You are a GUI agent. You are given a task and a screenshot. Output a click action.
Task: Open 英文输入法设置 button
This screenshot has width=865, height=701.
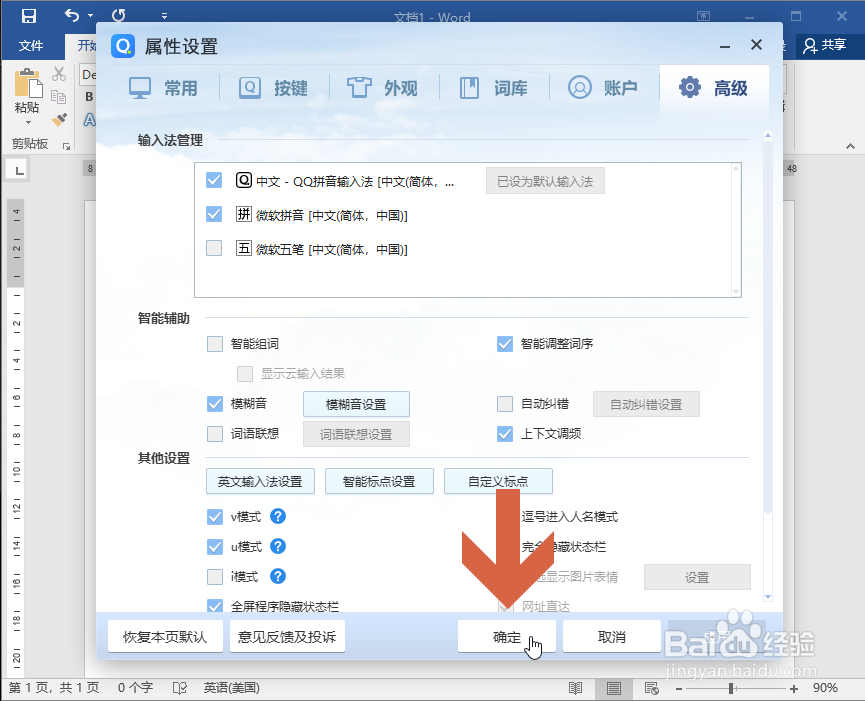[x=260, y=481]
